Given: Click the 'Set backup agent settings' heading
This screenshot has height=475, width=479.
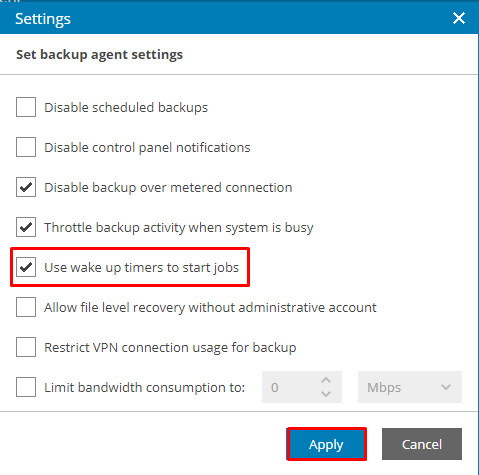Looking at the screenshot, I should [x=99, y=54].
